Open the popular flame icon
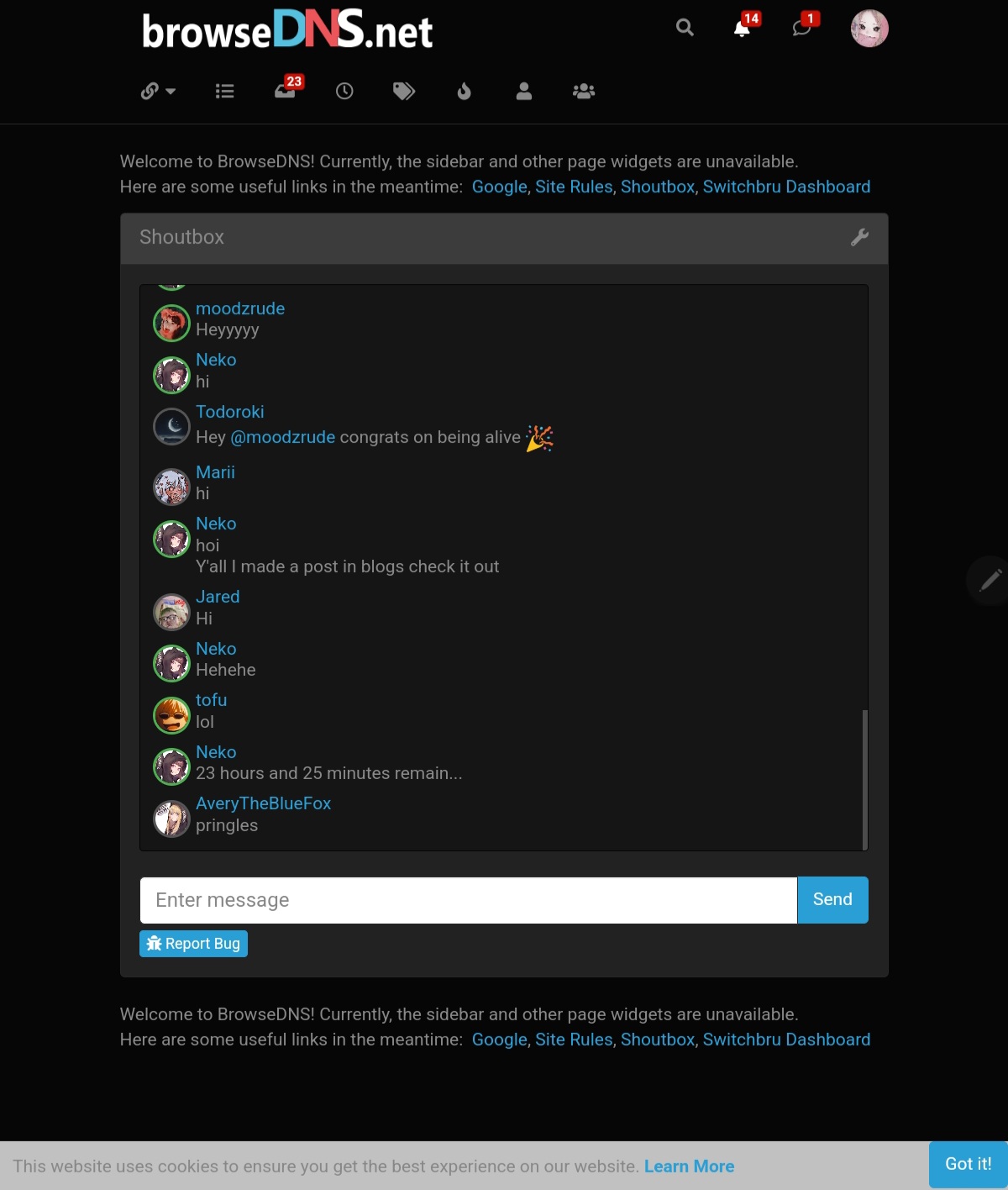 pyautogui.click(x=464, y=91)
